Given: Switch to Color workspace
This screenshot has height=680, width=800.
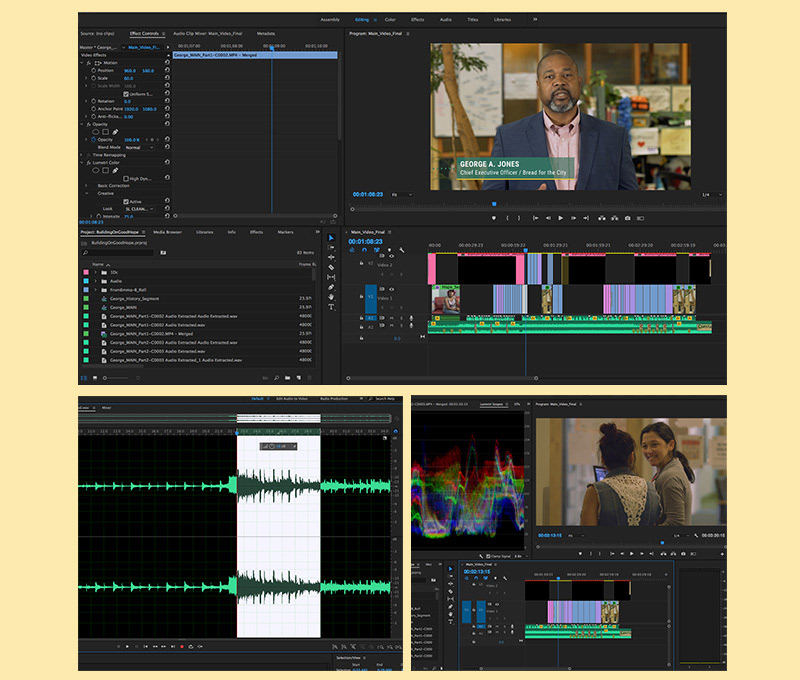Looking at the screenshot, I should [x=390, y=19].
